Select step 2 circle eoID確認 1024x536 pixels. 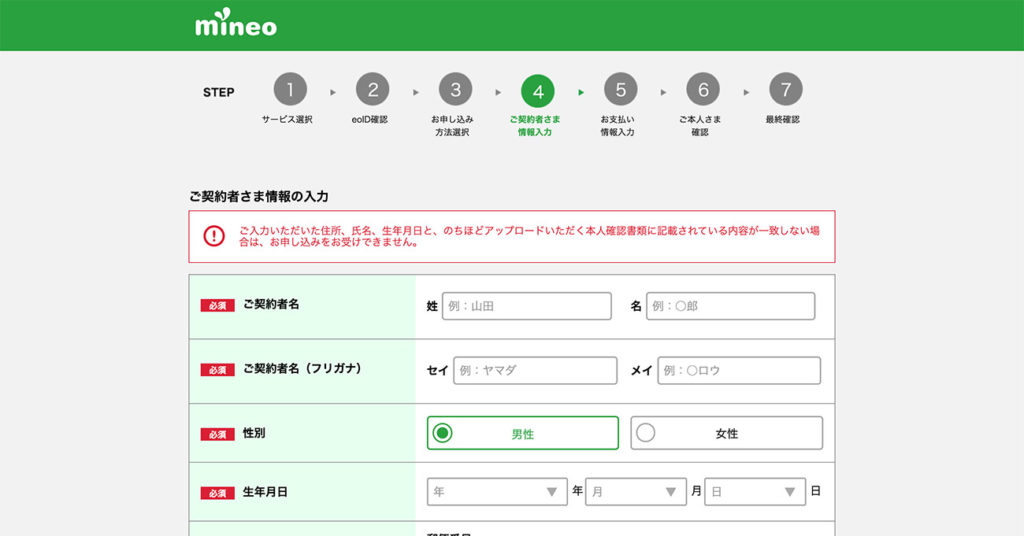(x=372, y=89)
